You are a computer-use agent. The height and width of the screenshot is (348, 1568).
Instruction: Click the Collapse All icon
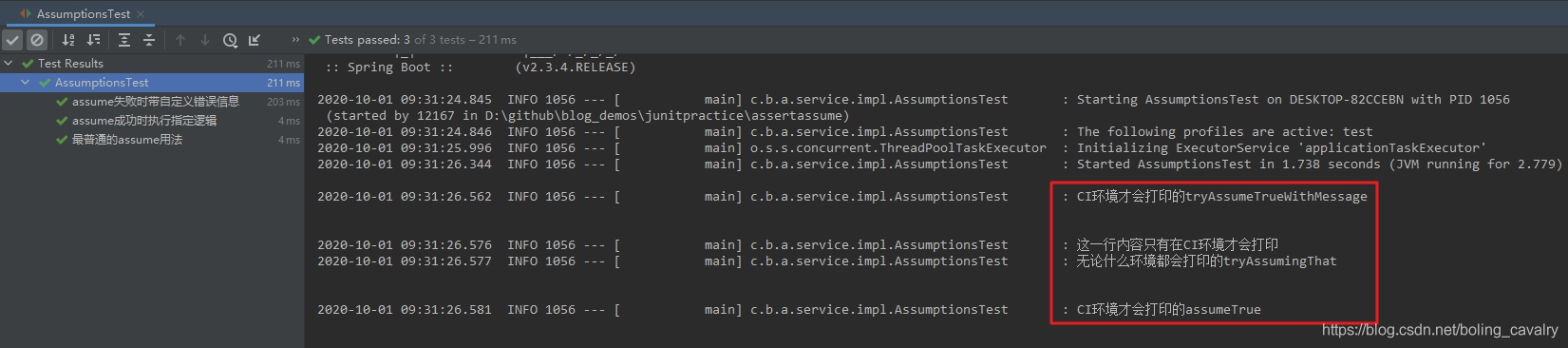coord(149,40)
